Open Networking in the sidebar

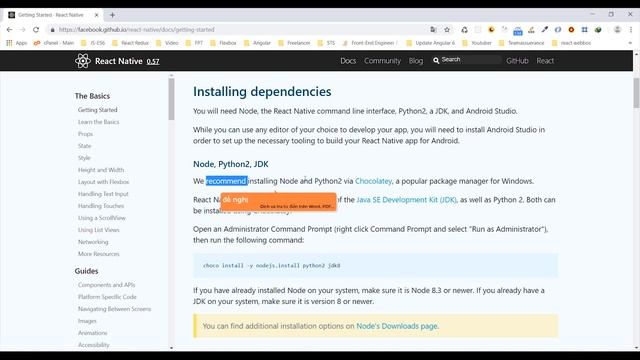93,242
